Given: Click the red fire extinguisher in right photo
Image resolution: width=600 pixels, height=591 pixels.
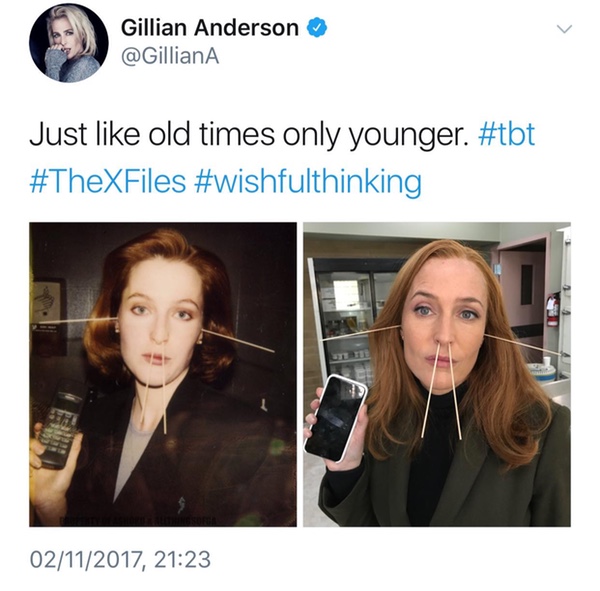Looking at the screenshot, I should coord(552,309).
